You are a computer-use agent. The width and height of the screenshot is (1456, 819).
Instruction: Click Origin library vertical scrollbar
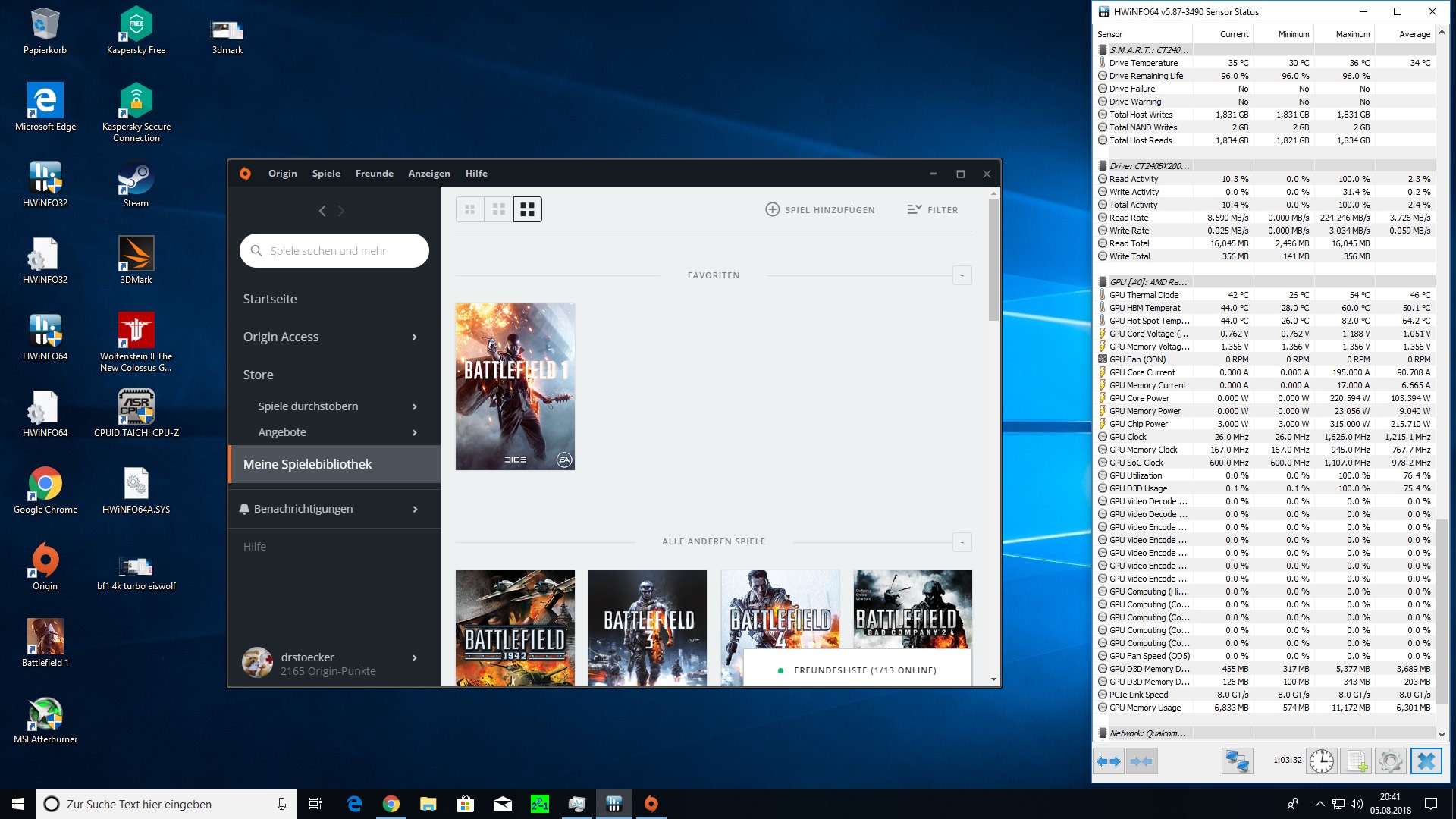[x=993, y=260]
